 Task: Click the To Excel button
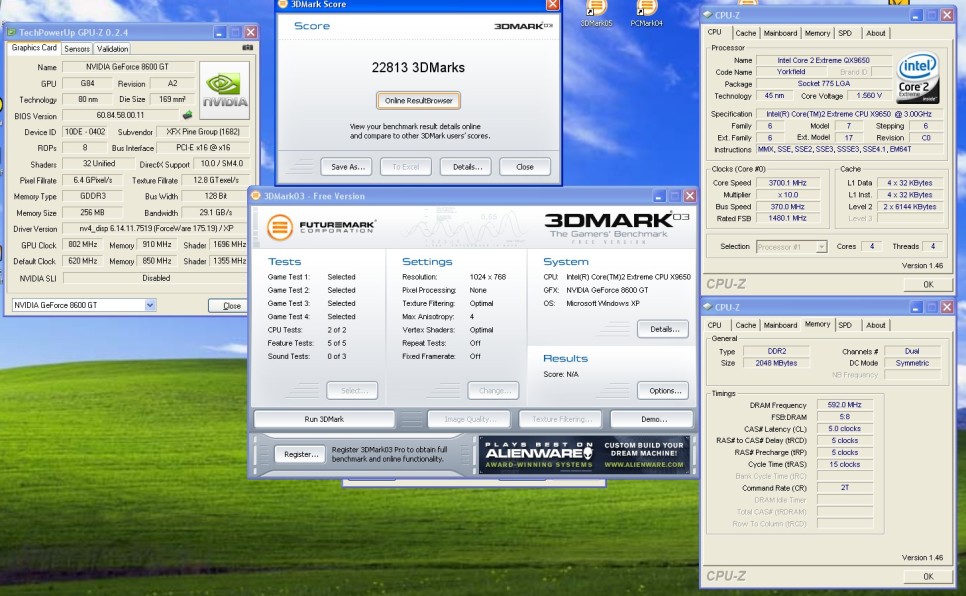(406, 166)
